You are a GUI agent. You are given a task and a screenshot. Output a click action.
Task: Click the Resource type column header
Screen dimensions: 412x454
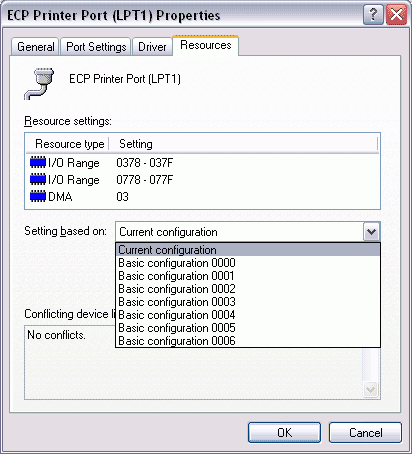click(70, 144)
